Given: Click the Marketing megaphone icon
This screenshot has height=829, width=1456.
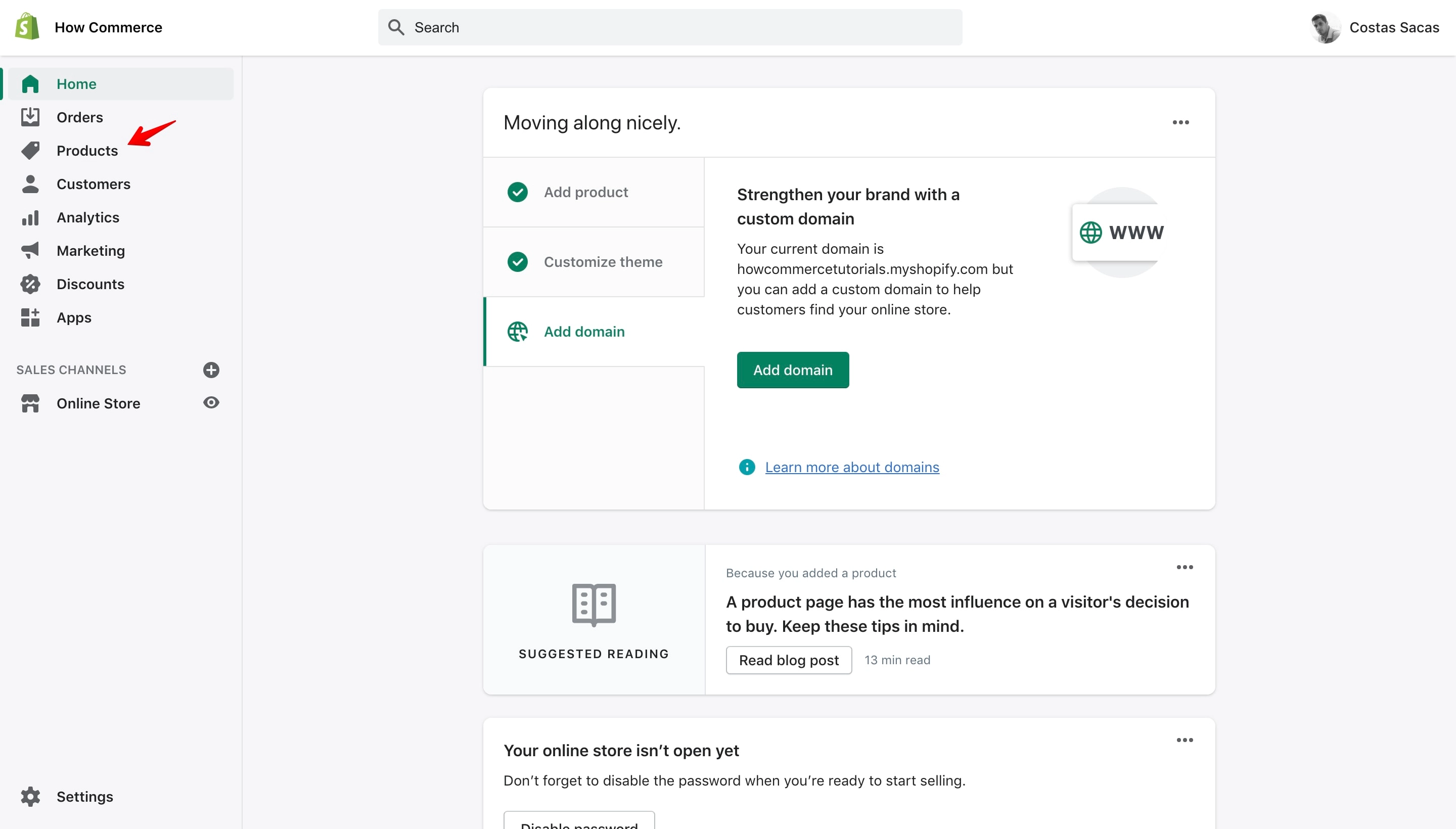Looking at the screenshot, I should 30,251.
